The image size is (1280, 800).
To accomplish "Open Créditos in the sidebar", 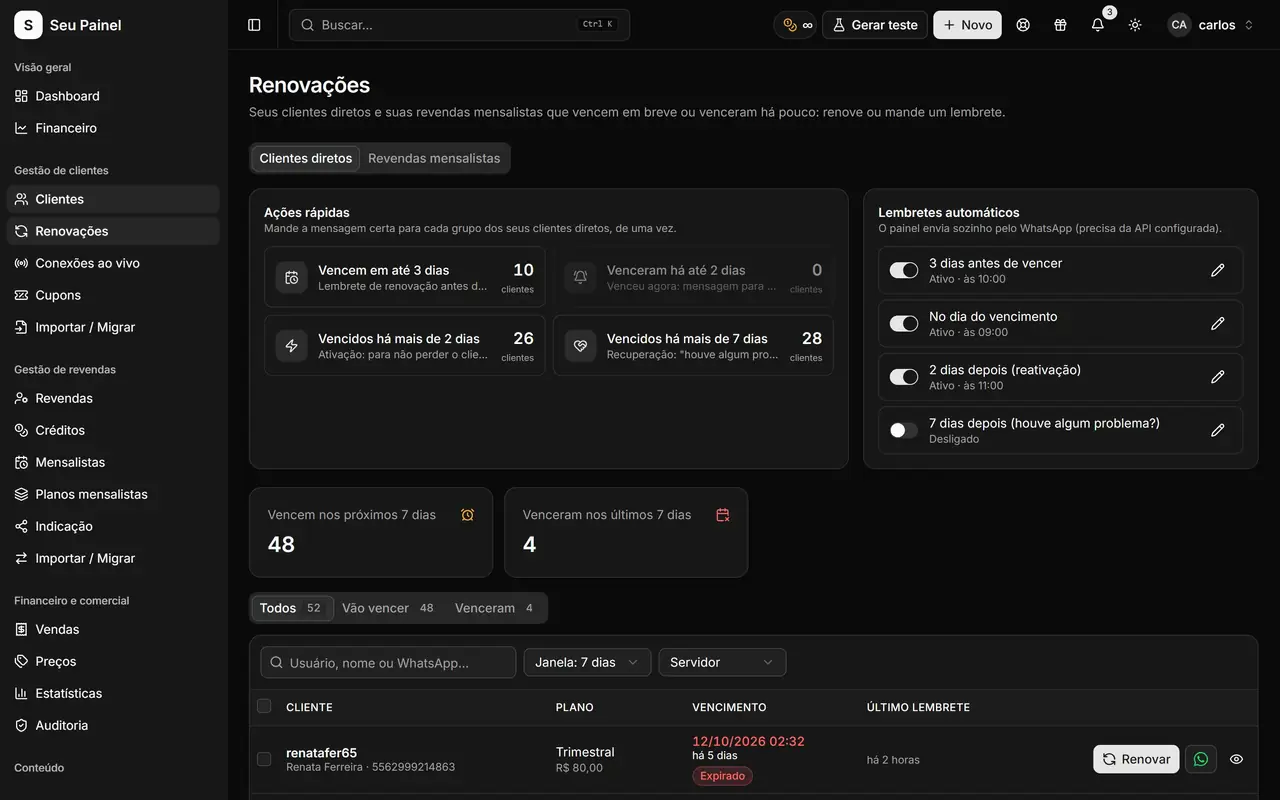I will click(113, 430).
